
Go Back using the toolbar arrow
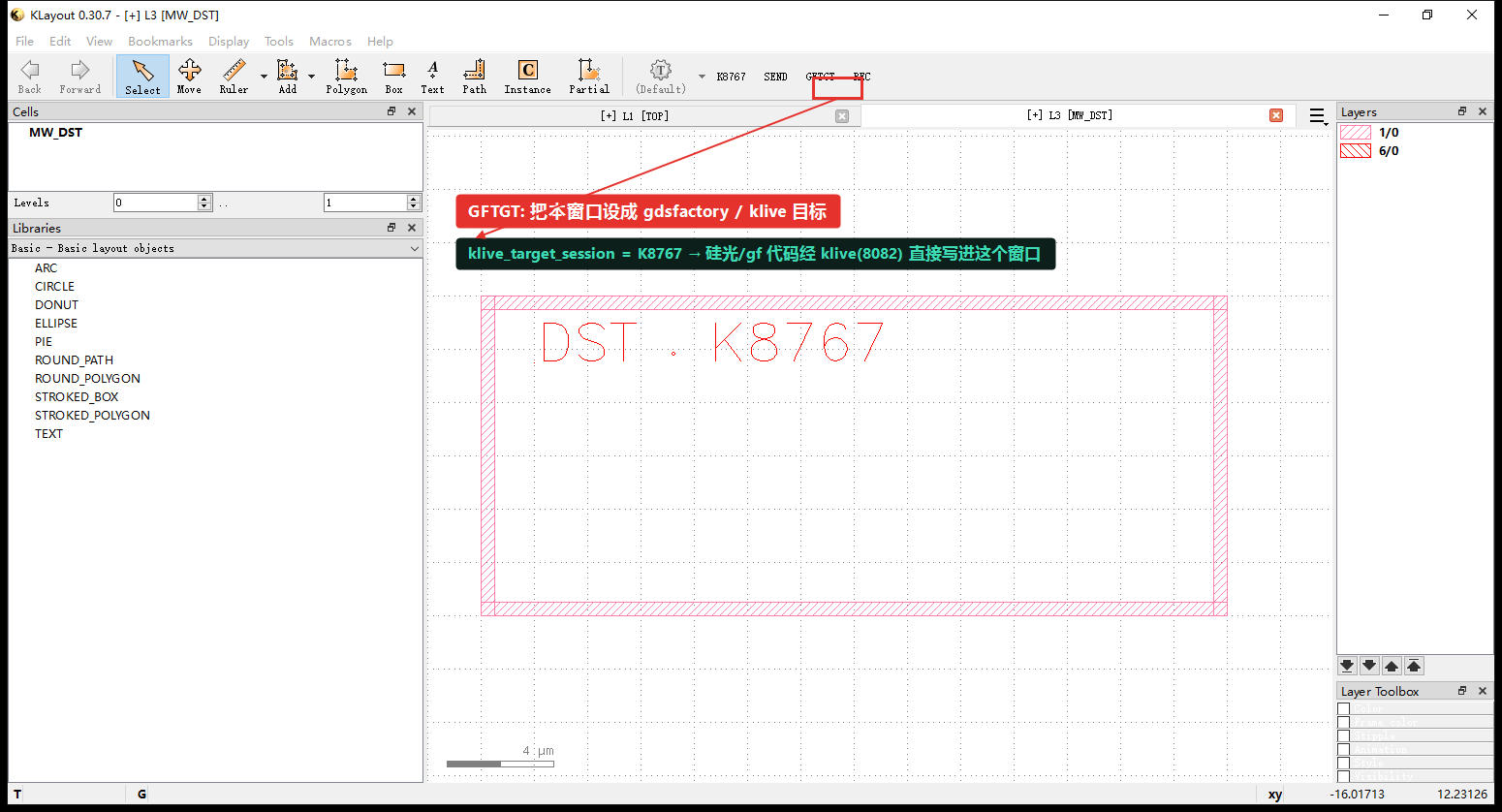[x=30, y=77]
